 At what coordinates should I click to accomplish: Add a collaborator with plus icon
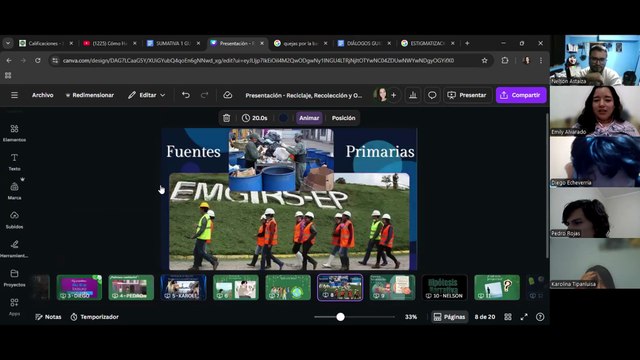(x=393, y=95)
